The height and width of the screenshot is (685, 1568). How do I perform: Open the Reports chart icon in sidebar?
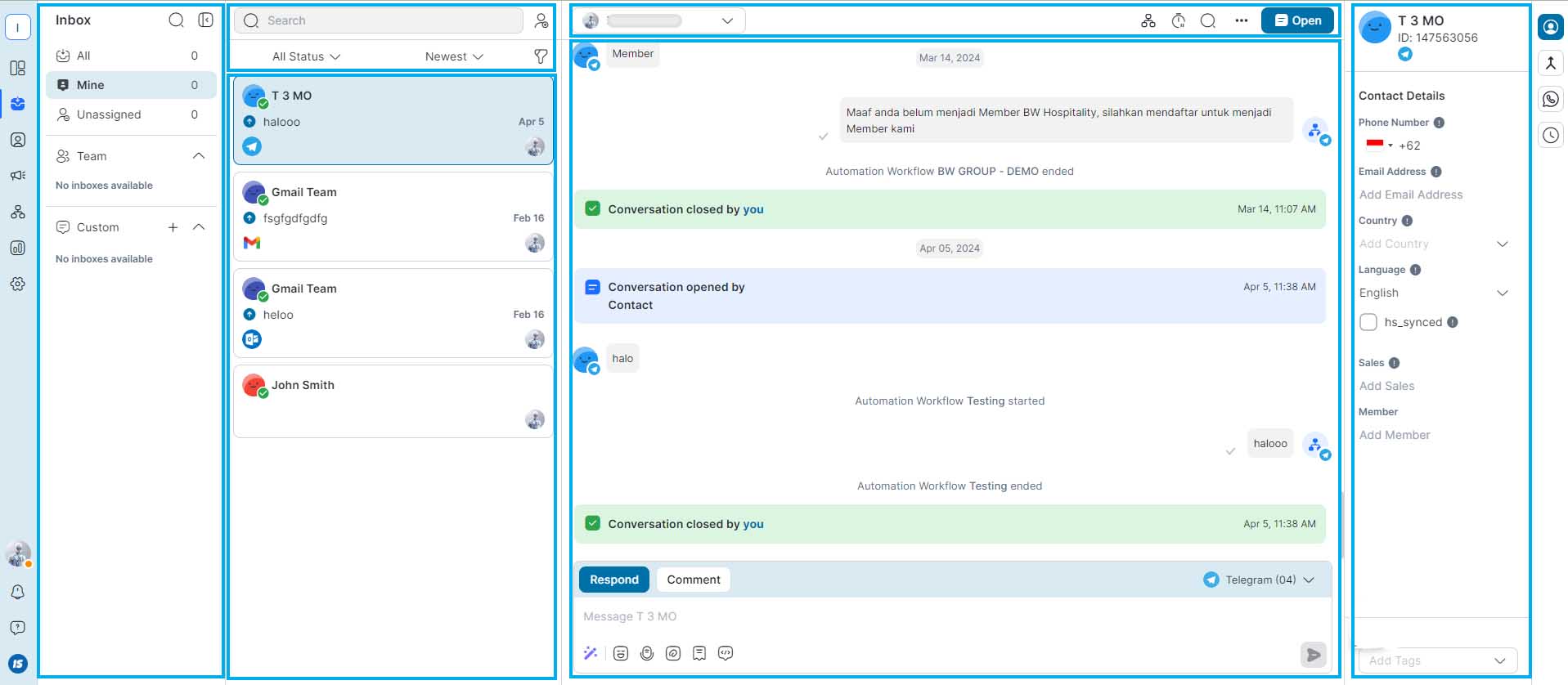point(17,248)
